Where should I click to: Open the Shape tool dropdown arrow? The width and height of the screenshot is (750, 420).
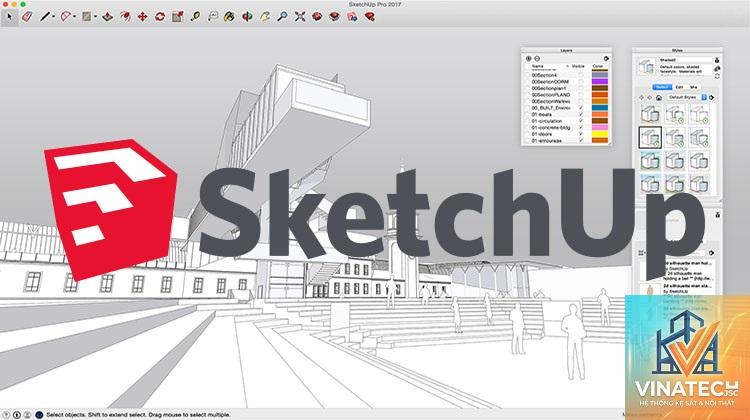coord(95,17)
